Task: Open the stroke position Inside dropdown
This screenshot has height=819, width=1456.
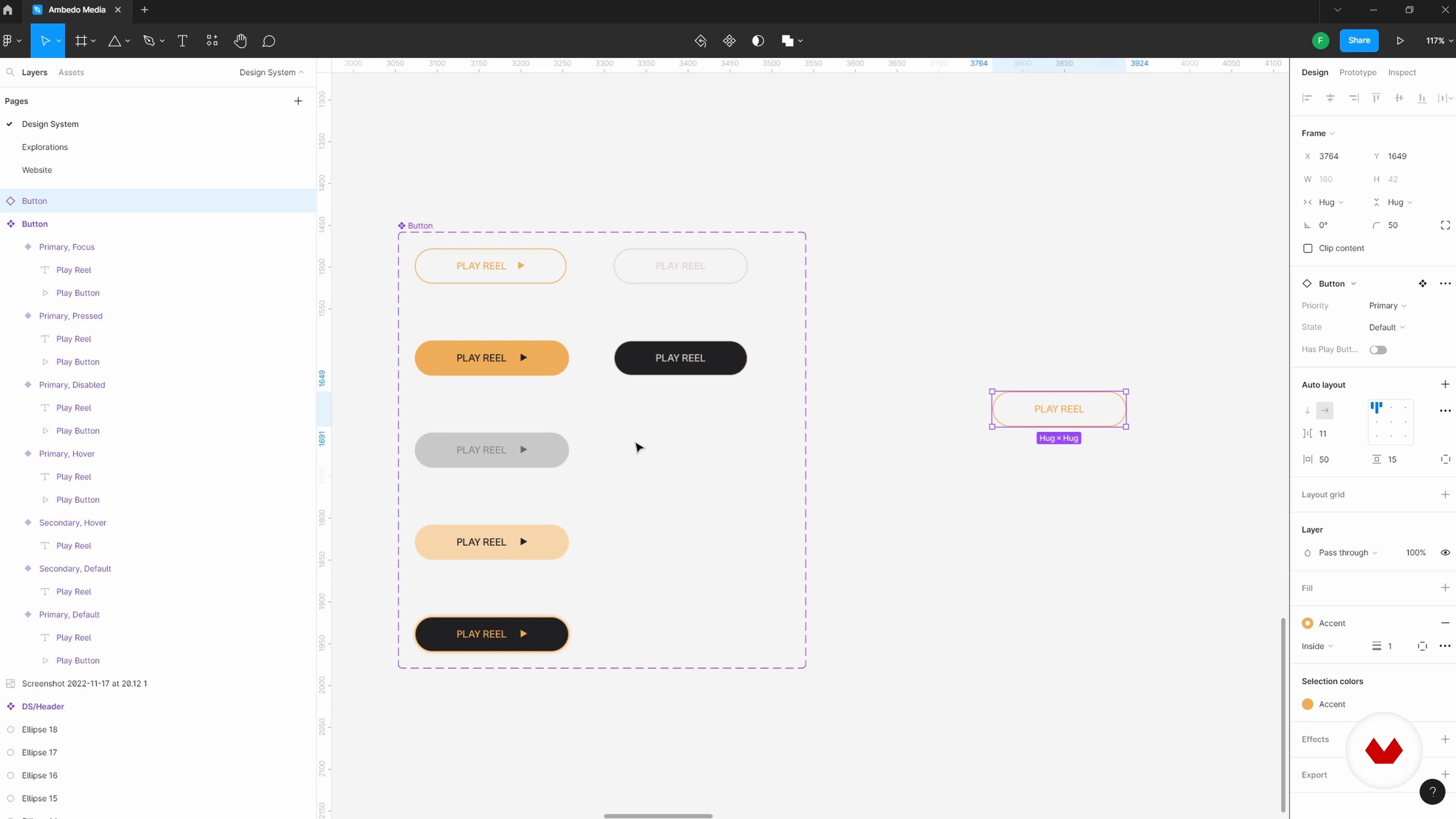Action: tap(1317, 646)
